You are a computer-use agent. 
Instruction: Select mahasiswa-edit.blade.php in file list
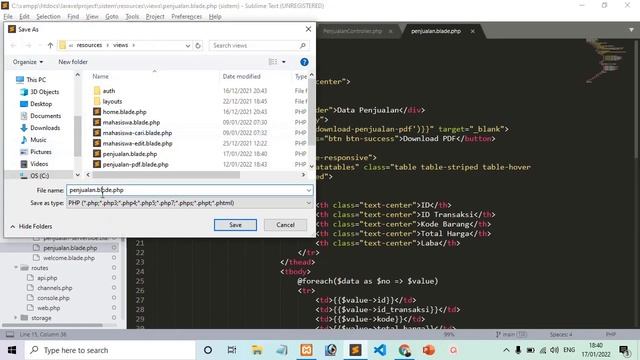137,144
